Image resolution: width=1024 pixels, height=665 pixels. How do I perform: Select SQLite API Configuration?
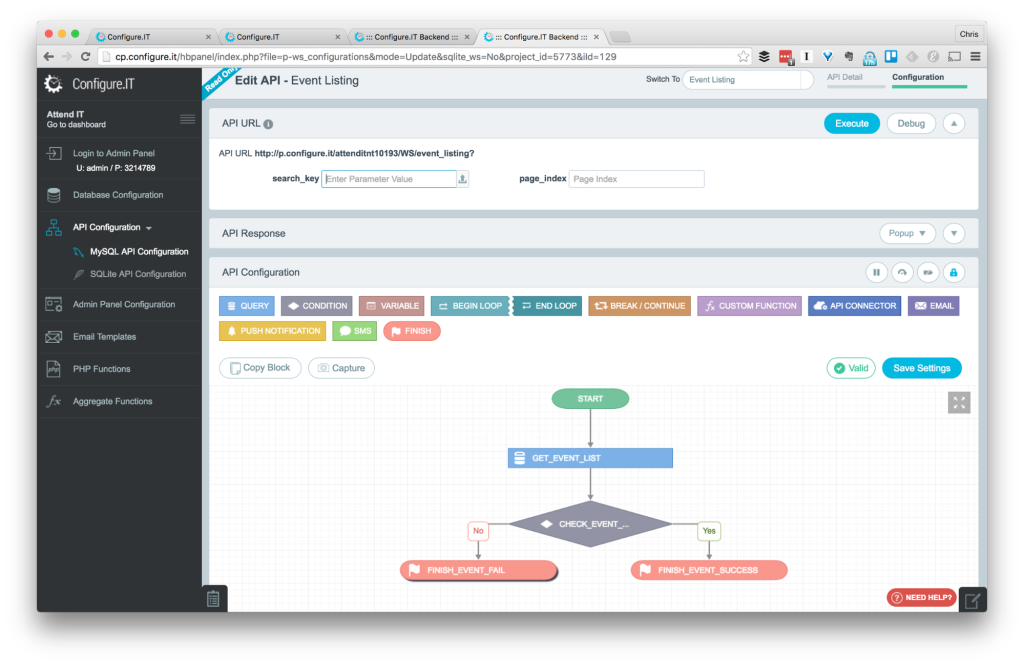click(x=138, y=274)
